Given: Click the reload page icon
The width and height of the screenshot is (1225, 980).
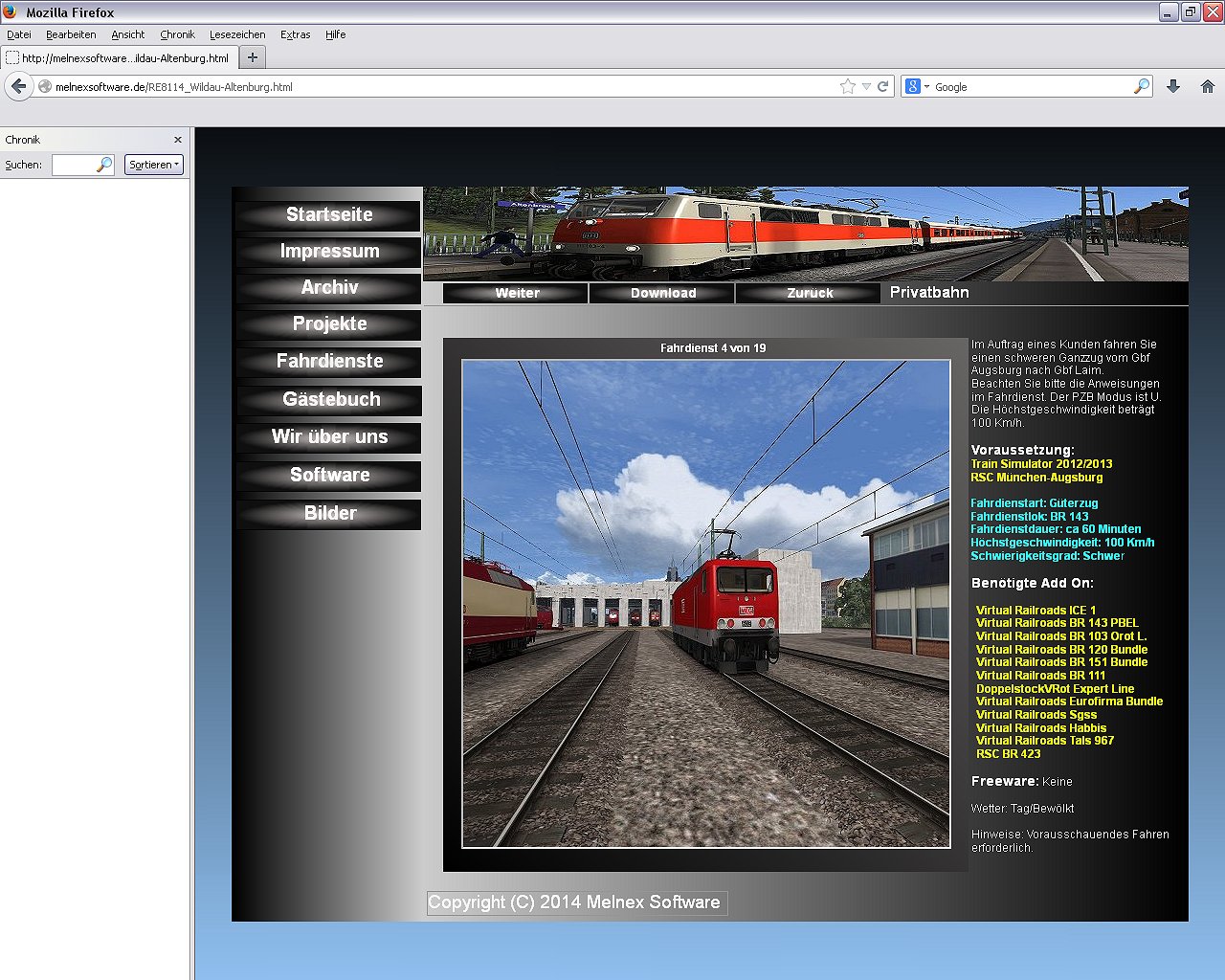Looking at the screenshot, I should pyautogui.click(x=883, y=86).
